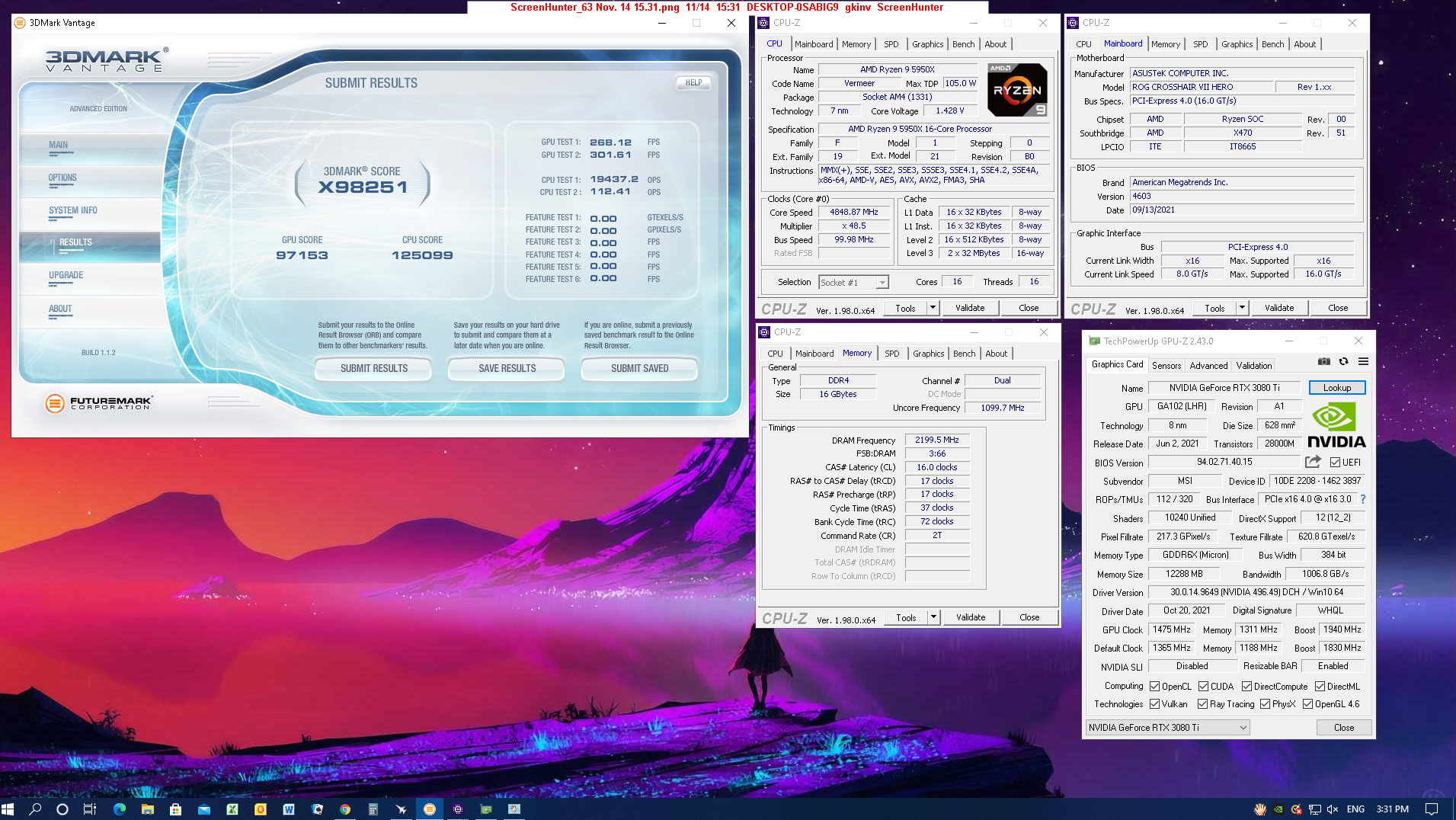Open Microsoft Store from the taskbar
The width and height of the screenshot is (1456, 820).
[176, 809]
